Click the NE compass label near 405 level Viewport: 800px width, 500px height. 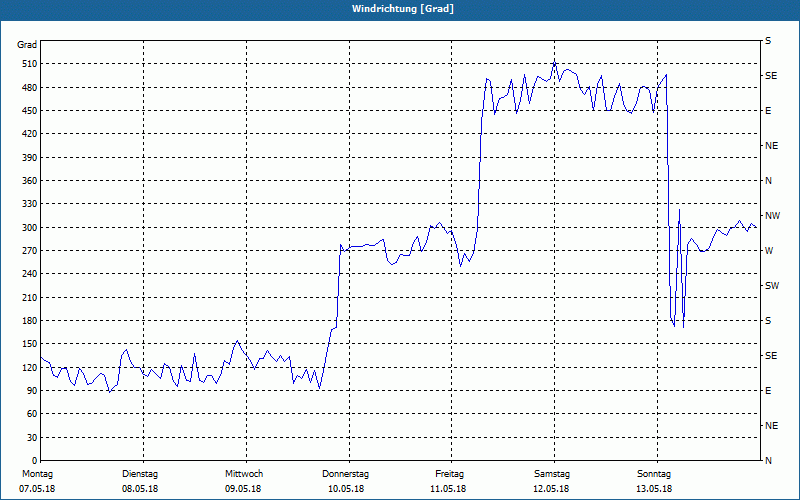(771, 146)
